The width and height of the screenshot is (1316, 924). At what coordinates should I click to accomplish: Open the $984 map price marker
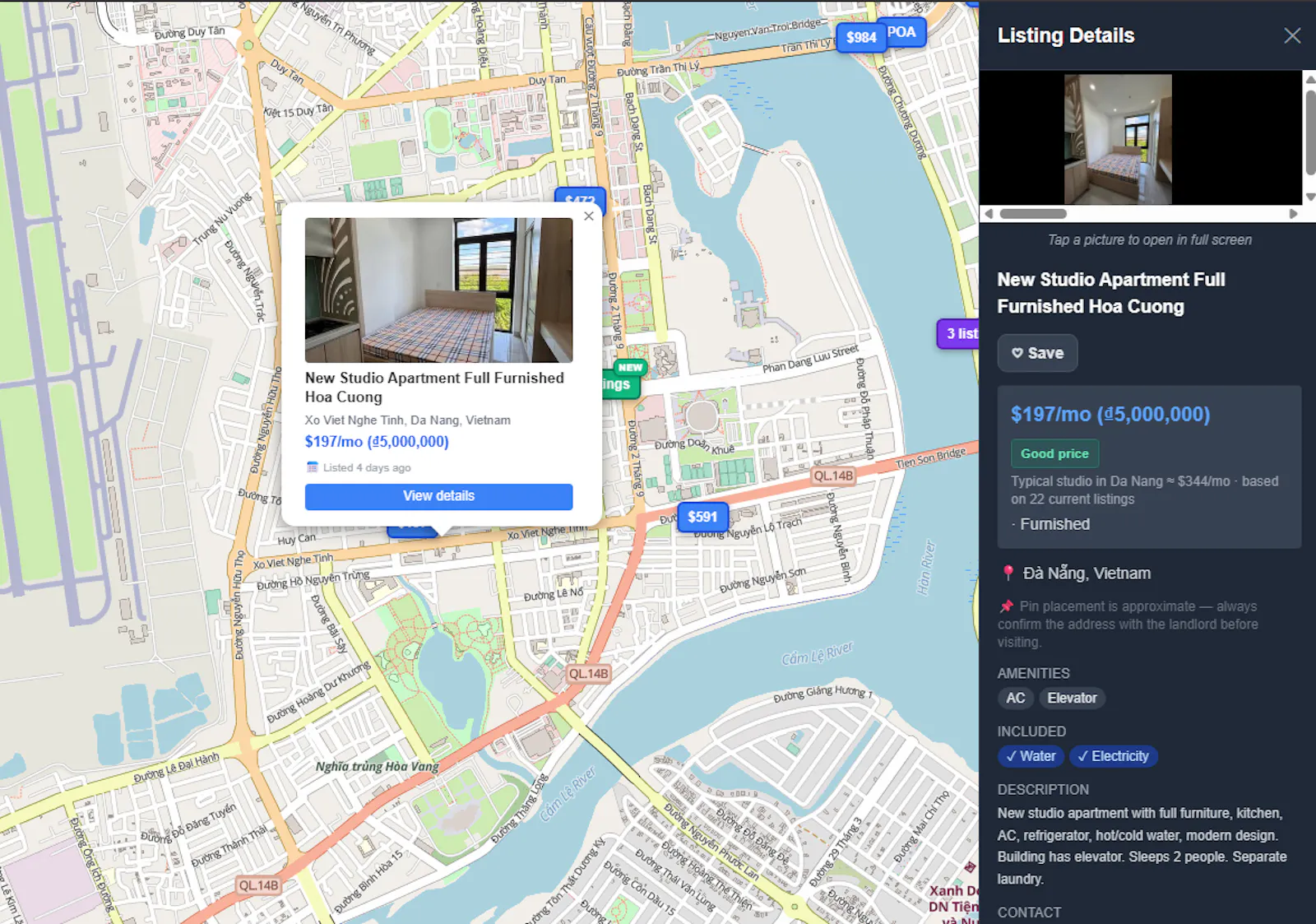point(861,37)
